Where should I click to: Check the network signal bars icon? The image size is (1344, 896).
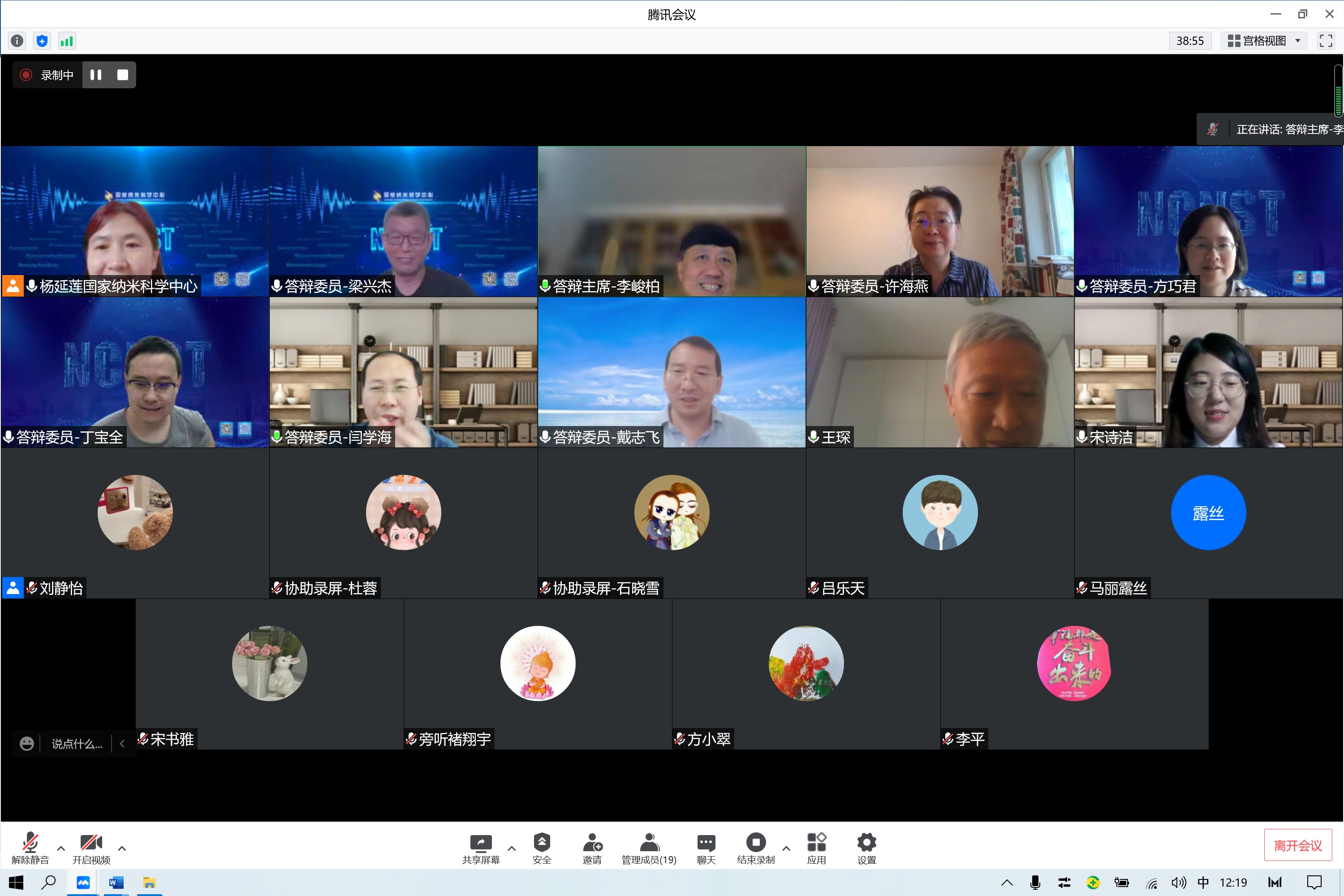click(67, 41)
